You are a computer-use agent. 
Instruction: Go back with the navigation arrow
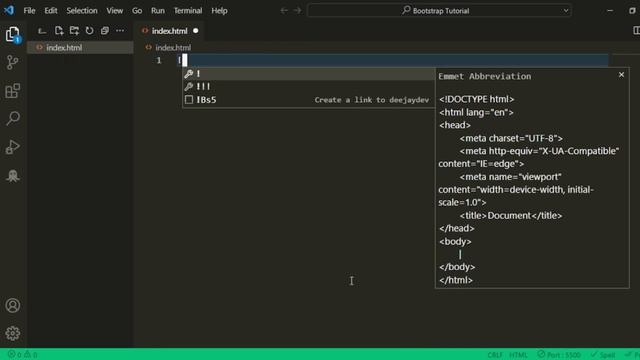click(284, 11)
